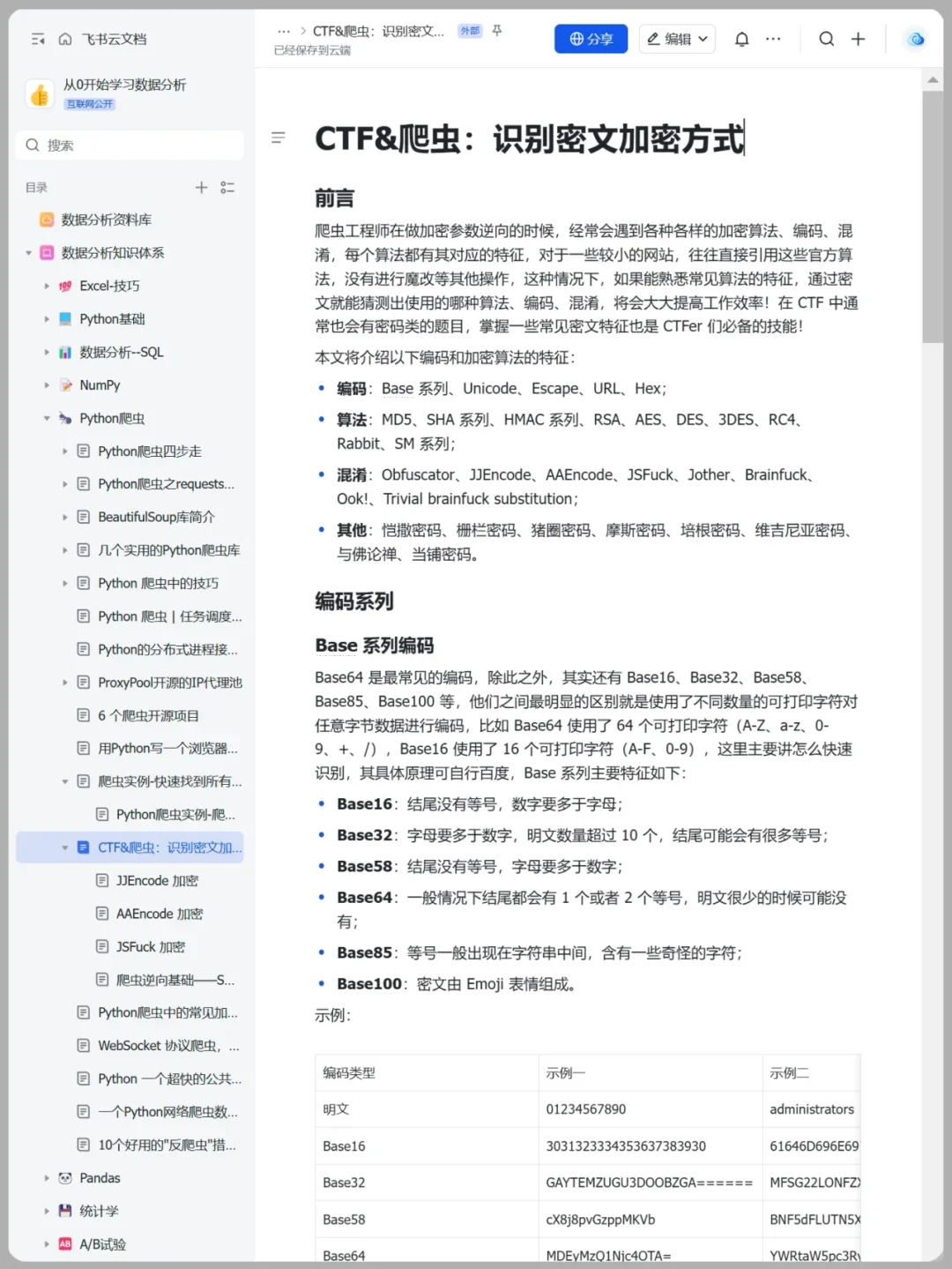Expand the Pandas section
This screenshot has height=1269, width=952.
[x=47, y=1177]
